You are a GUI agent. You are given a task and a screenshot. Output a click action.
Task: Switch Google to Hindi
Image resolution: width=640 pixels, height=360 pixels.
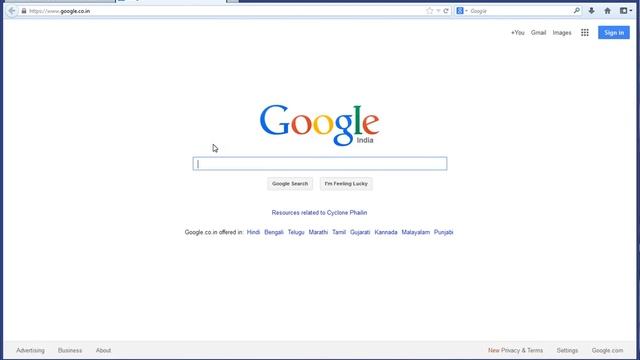pos(253,232)
